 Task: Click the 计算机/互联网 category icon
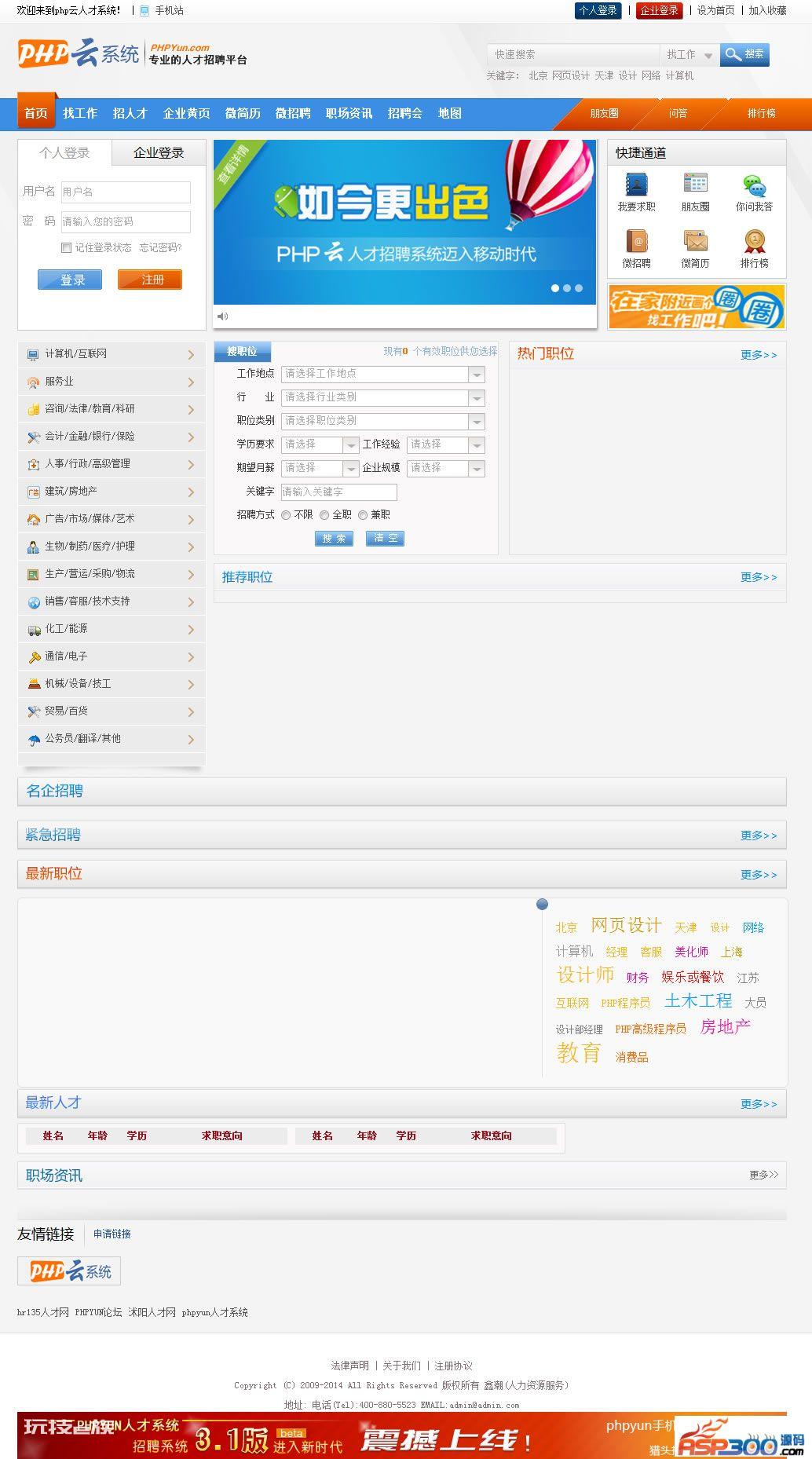click(33, 355)
